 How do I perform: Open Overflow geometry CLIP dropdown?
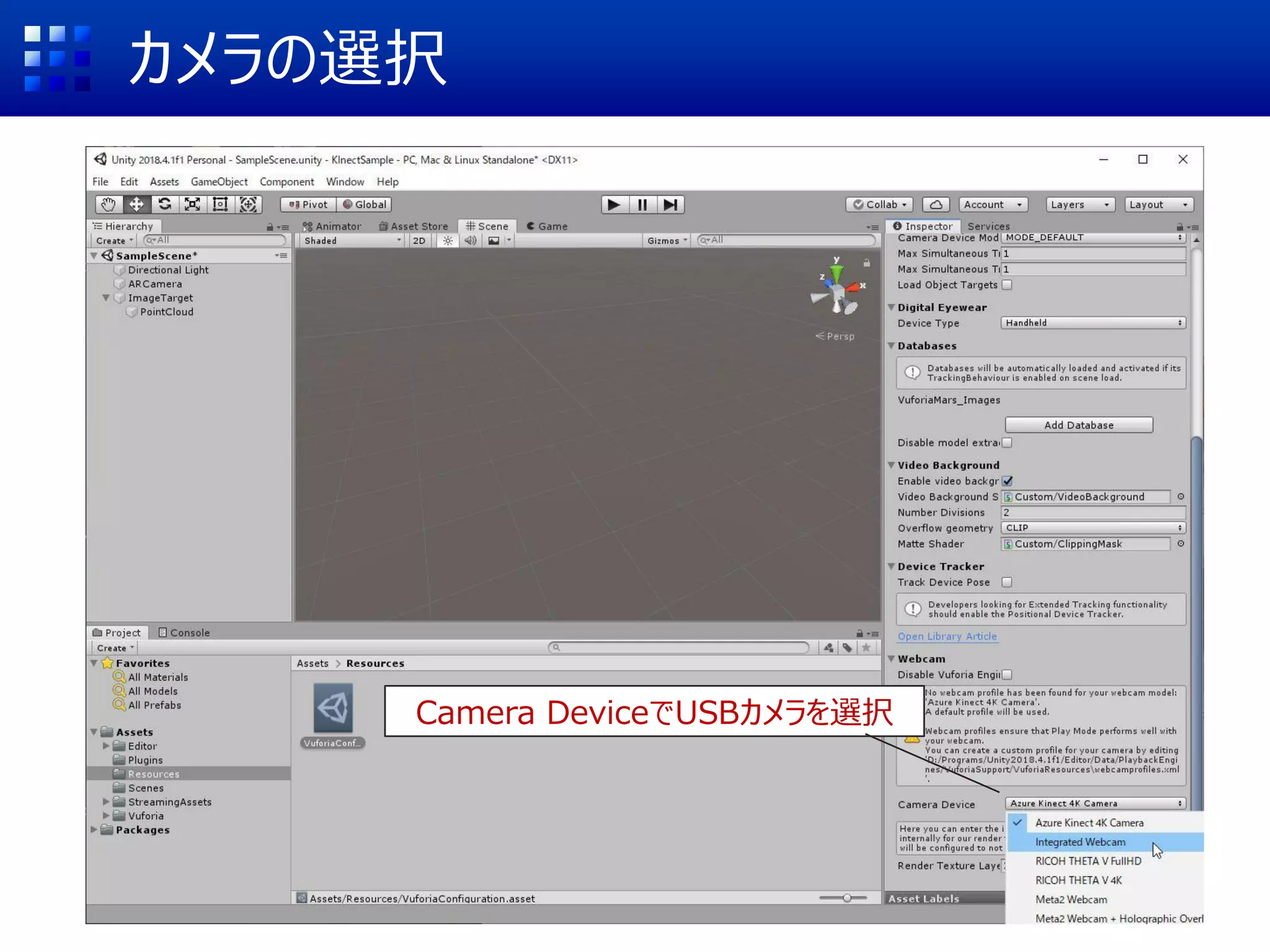[1093, 528]
